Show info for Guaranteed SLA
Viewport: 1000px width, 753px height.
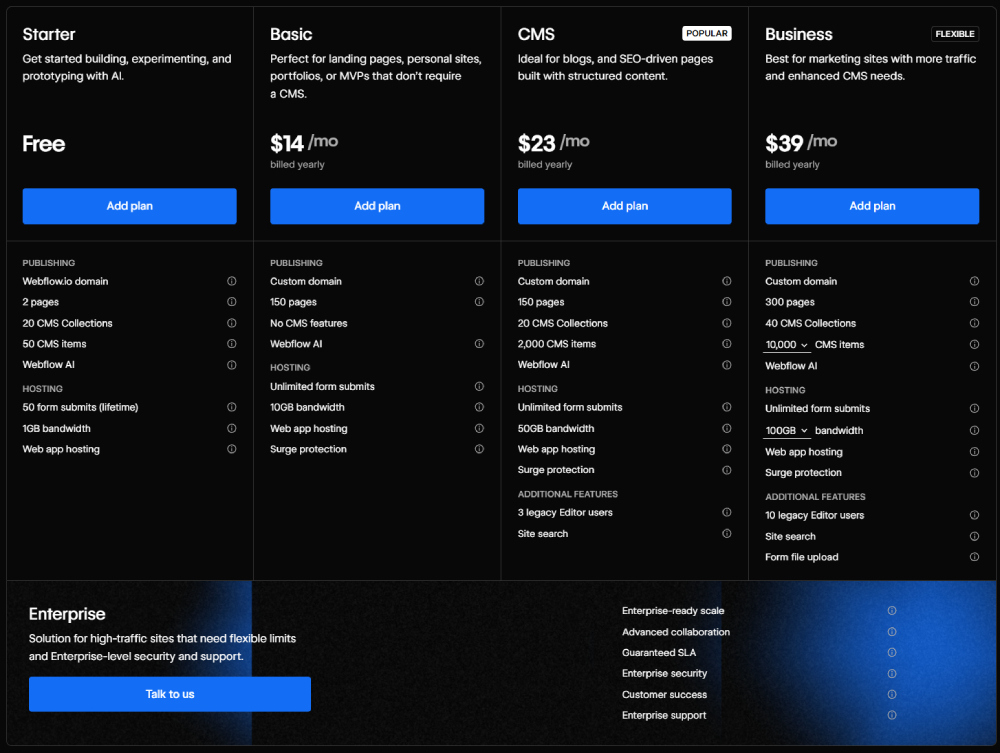(x=892, y=652)
